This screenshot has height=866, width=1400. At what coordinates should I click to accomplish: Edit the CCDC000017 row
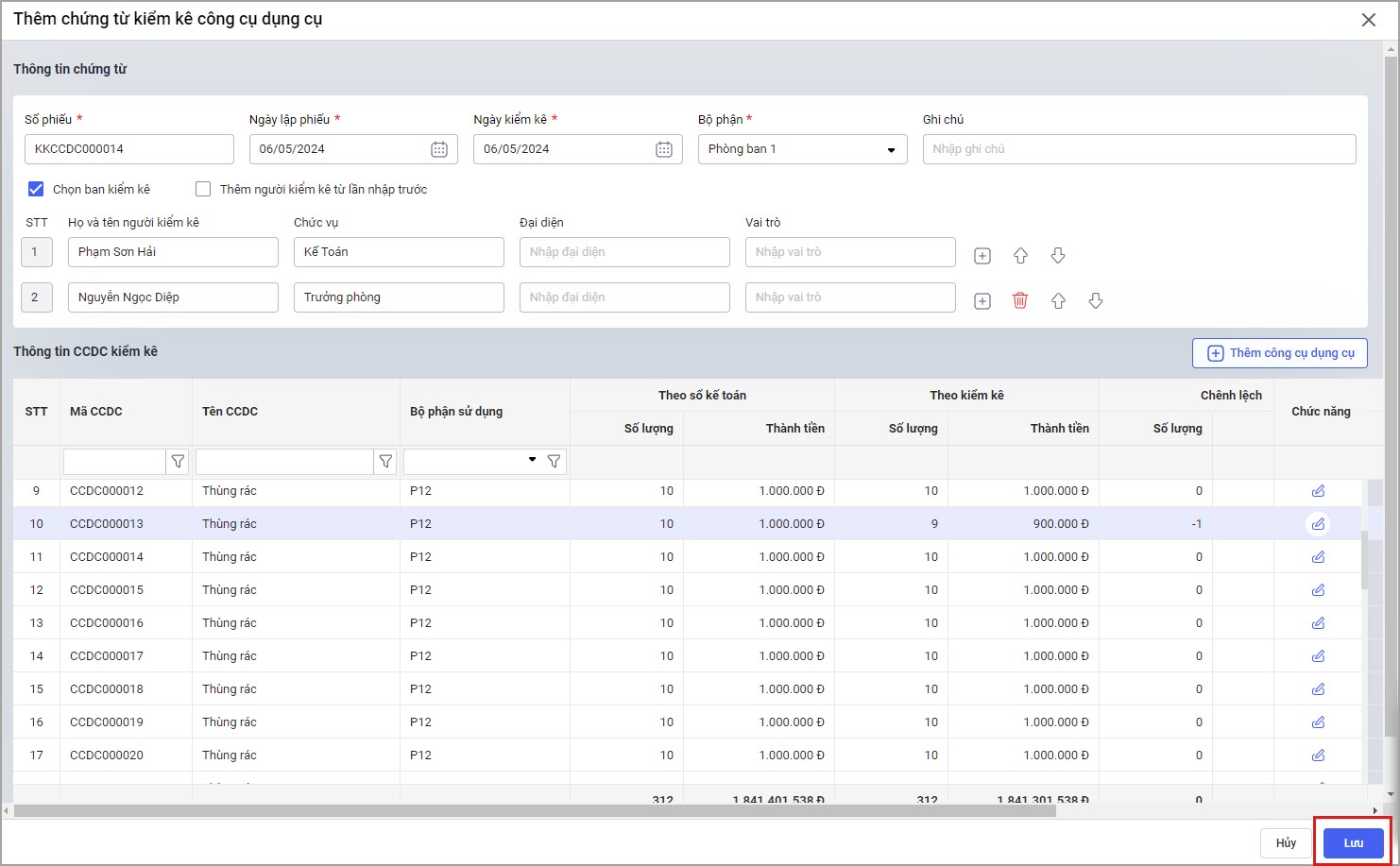pos(1318,656)
